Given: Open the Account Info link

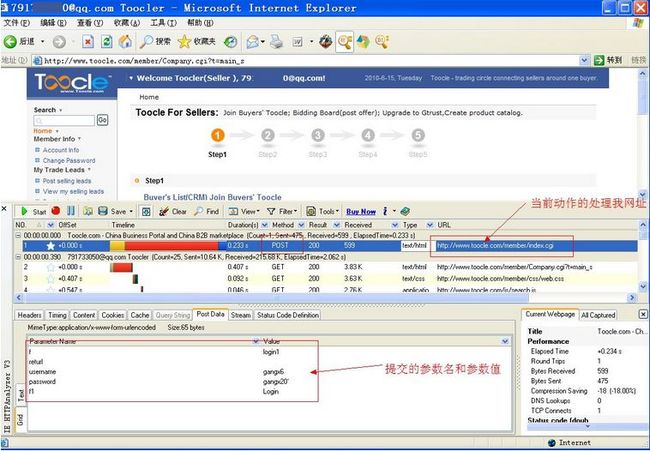Looking at the screenshot, I should [61, 150].
